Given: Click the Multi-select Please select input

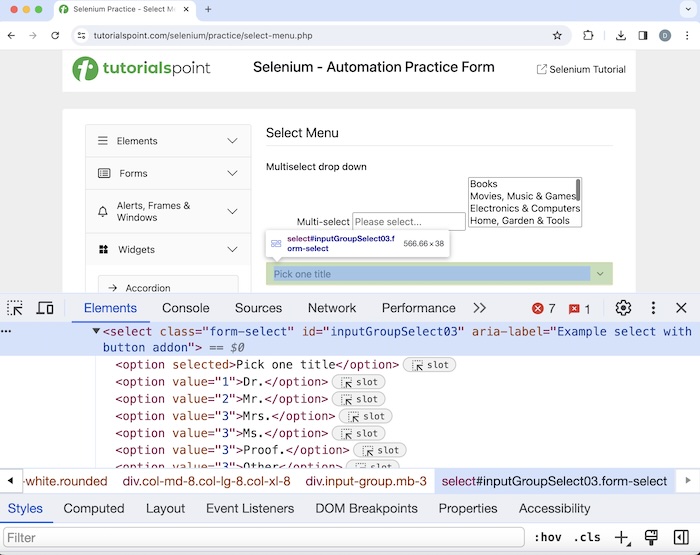Looking at the screenshot, I should [408, 222].
